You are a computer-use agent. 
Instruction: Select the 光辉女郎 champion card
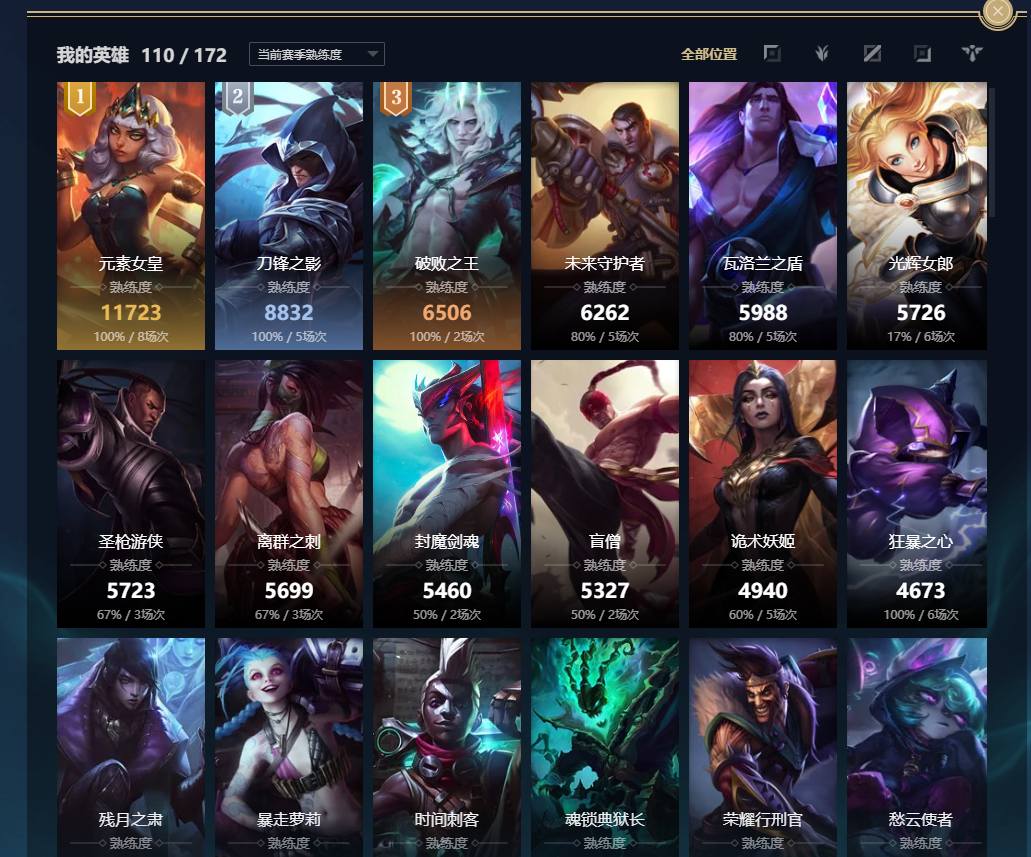pos(917,216)
